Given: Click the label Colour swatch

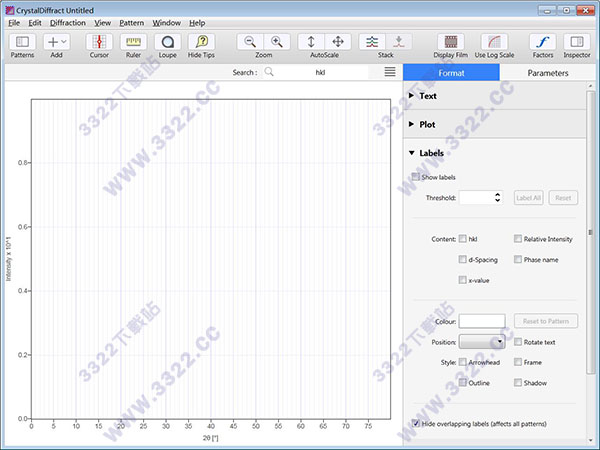Looking at the screenshot, I should point(481,321).
